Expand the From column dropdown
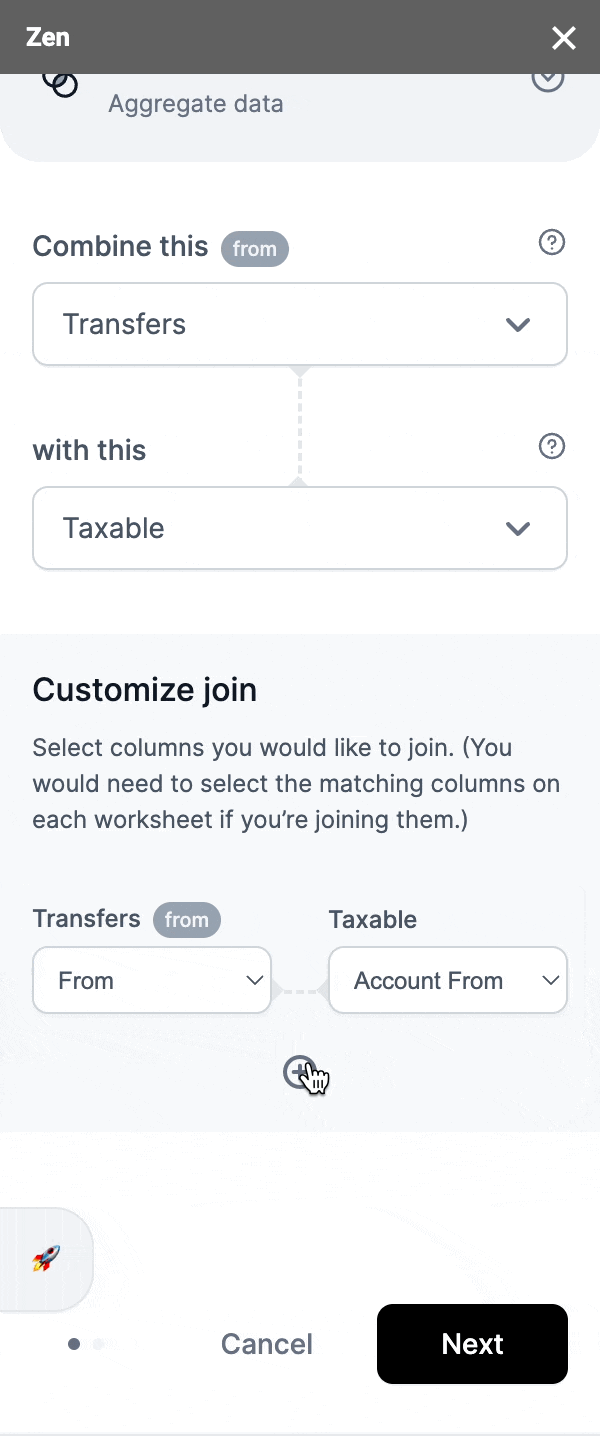The image size is (600, 1436). pyautogui.click(x=152, y=980)
